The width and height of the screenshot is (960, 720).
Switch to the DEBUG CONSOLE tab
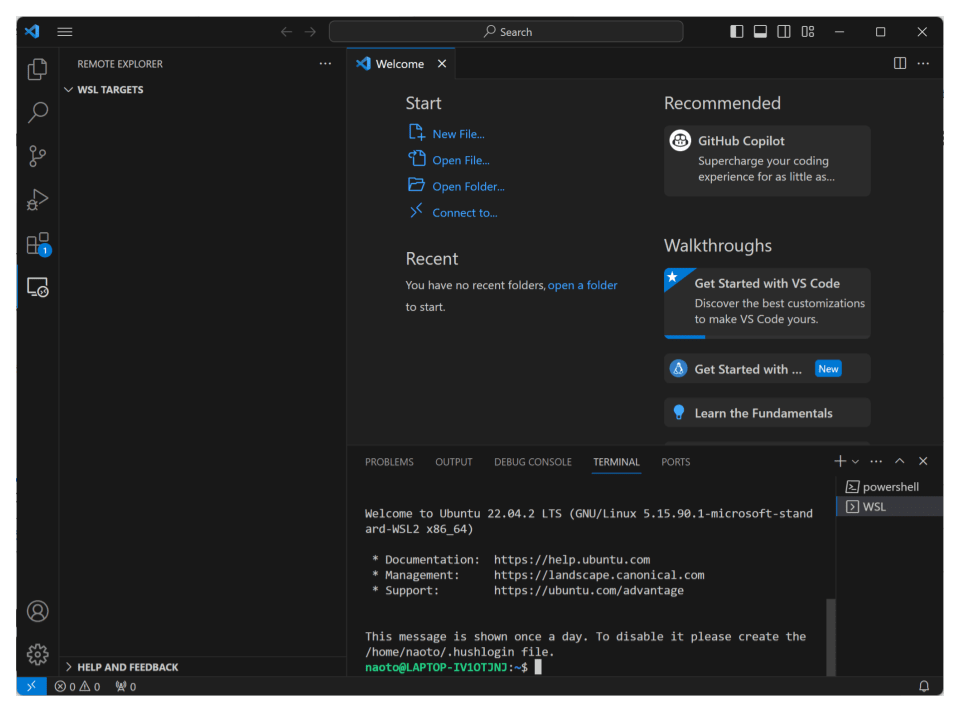pos(533,462)
